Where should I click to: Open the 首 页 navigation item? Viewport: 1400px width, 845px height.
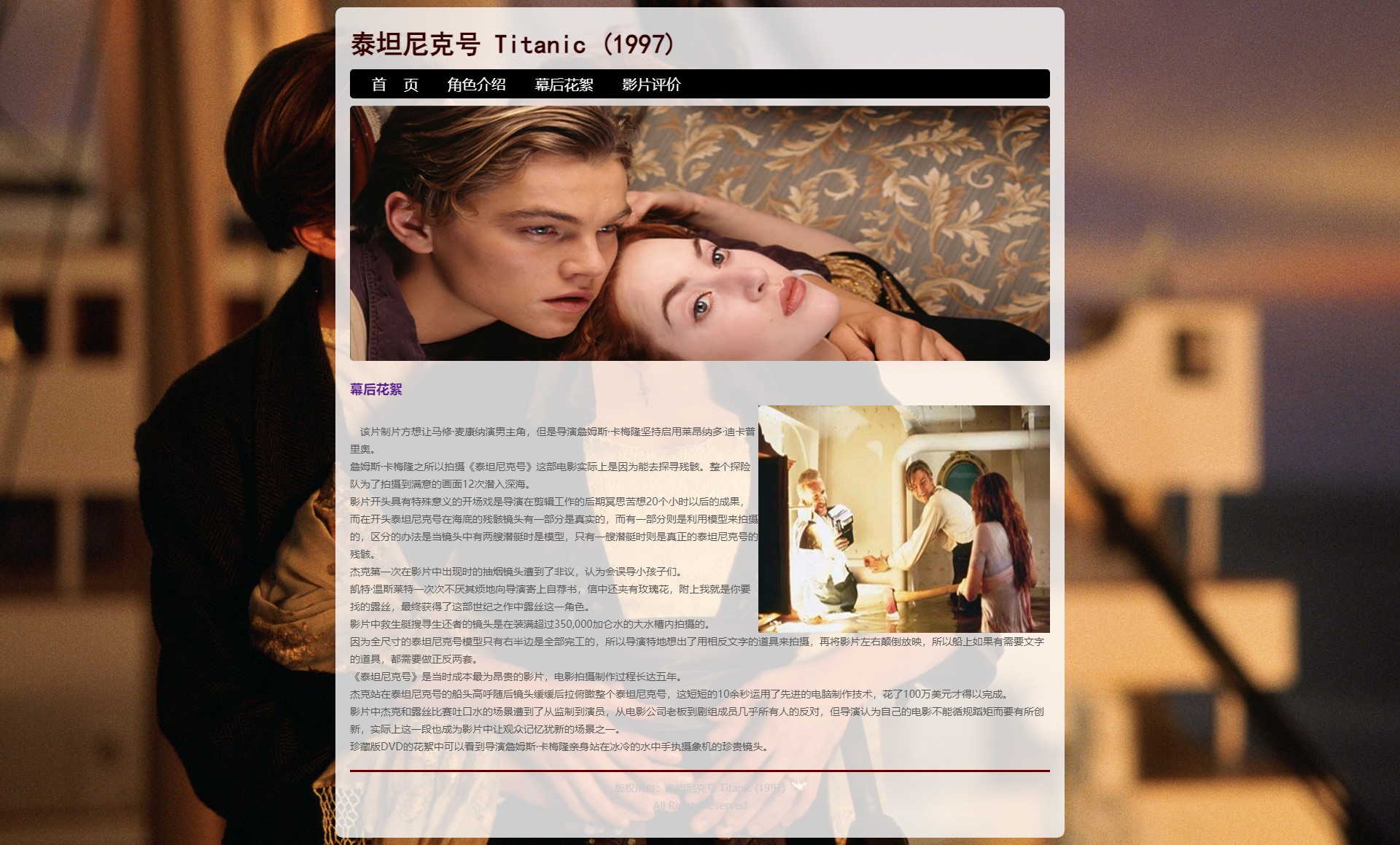click(394, 85)
